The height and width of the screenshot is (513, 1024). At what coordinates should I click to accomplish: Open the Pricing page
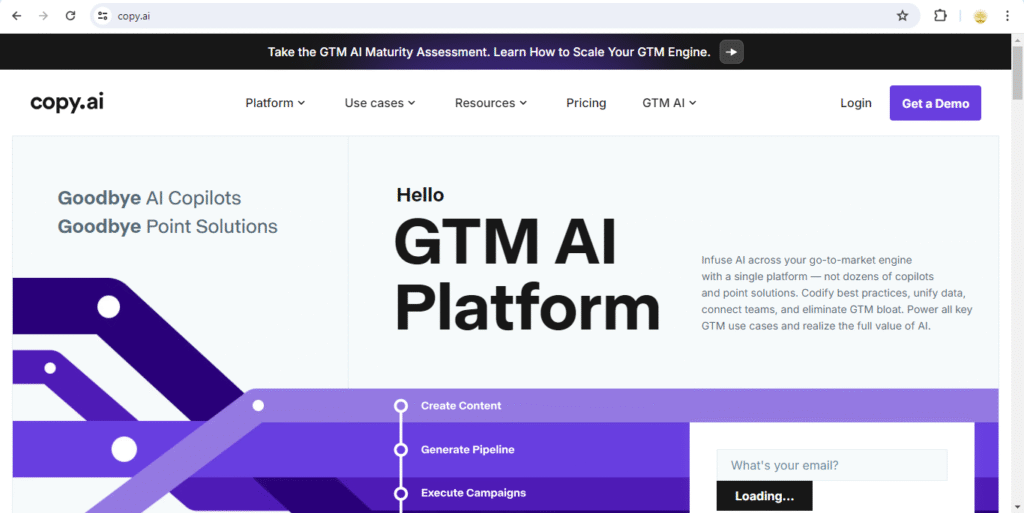pos(586,102)
